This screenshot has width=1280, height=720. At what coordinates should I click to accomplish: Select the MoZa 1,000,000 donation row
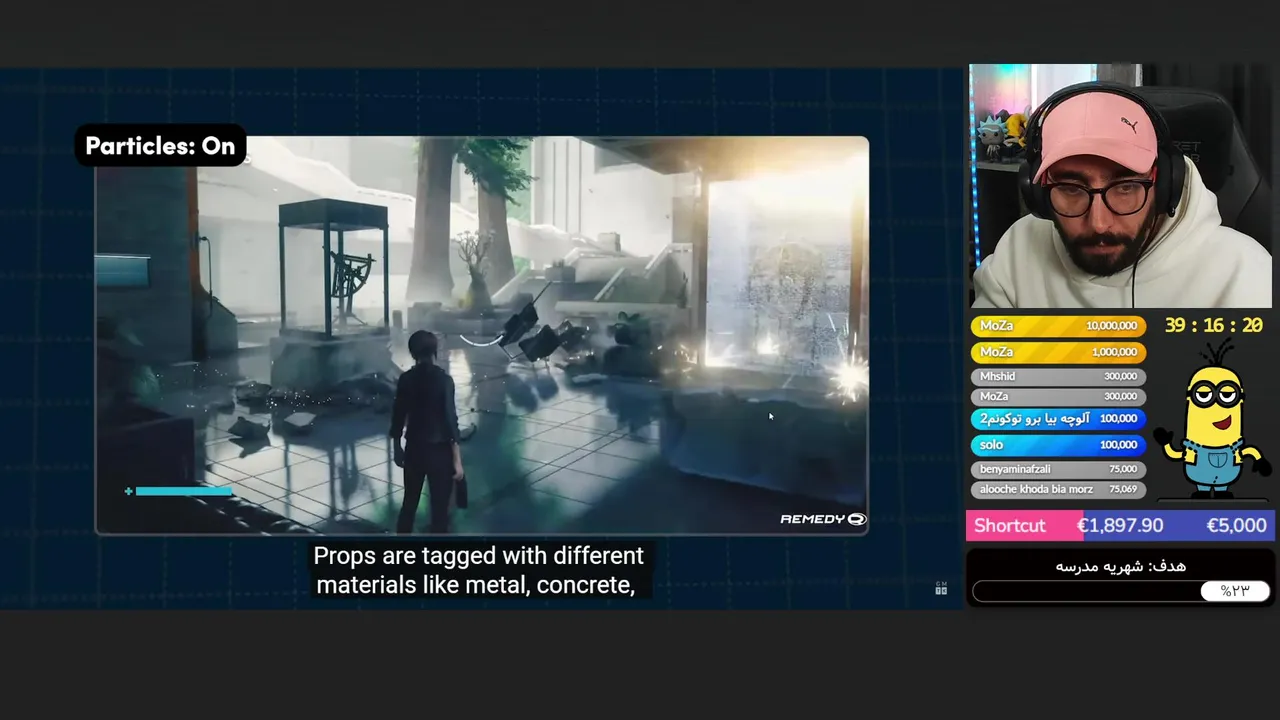(1058, 352)
